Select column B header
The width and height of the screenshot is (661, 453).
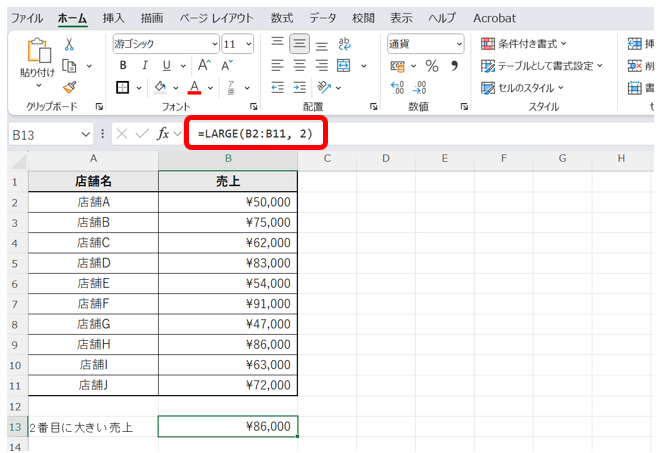[228, 158]
